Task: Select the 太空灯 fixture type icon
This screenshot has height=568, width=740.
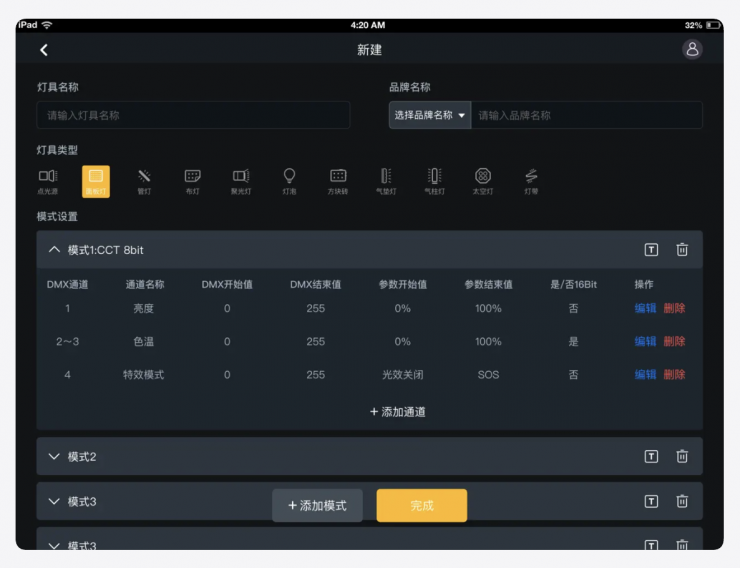Action: 483,180
